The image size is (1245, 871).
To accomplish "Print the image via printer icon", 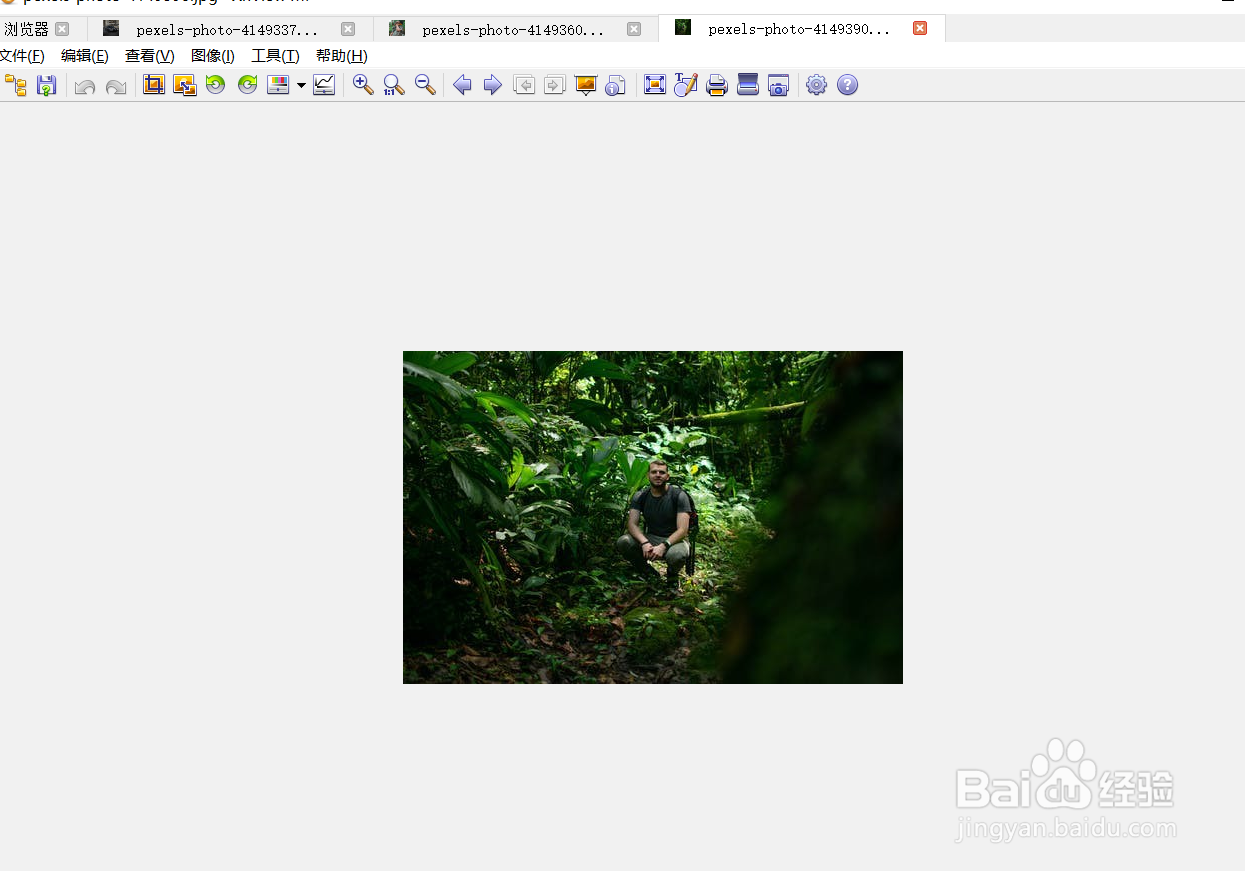I will click(x=716, y=85).
